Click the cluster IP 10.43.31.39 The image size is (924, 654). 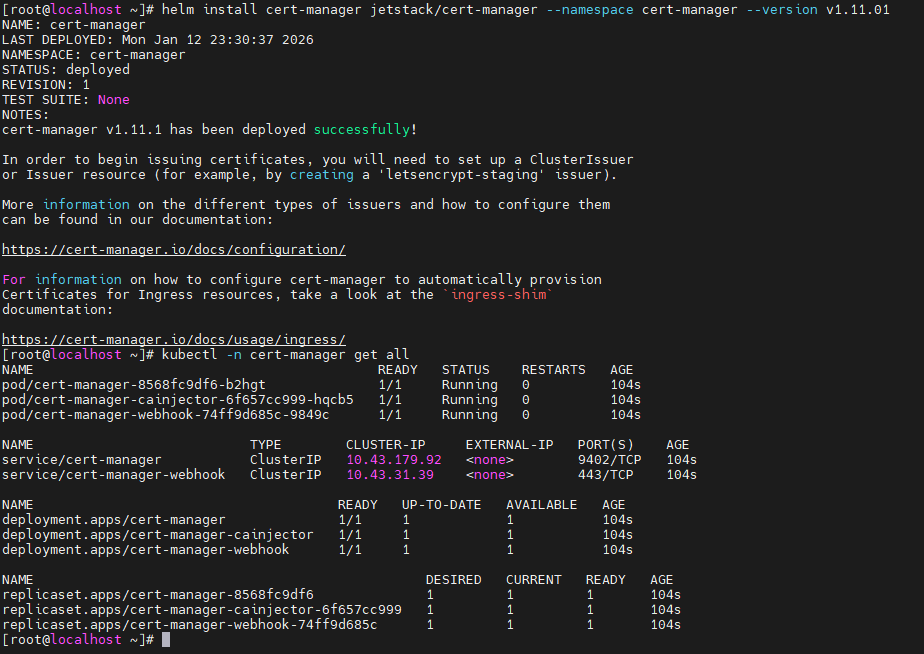(389, 474)
